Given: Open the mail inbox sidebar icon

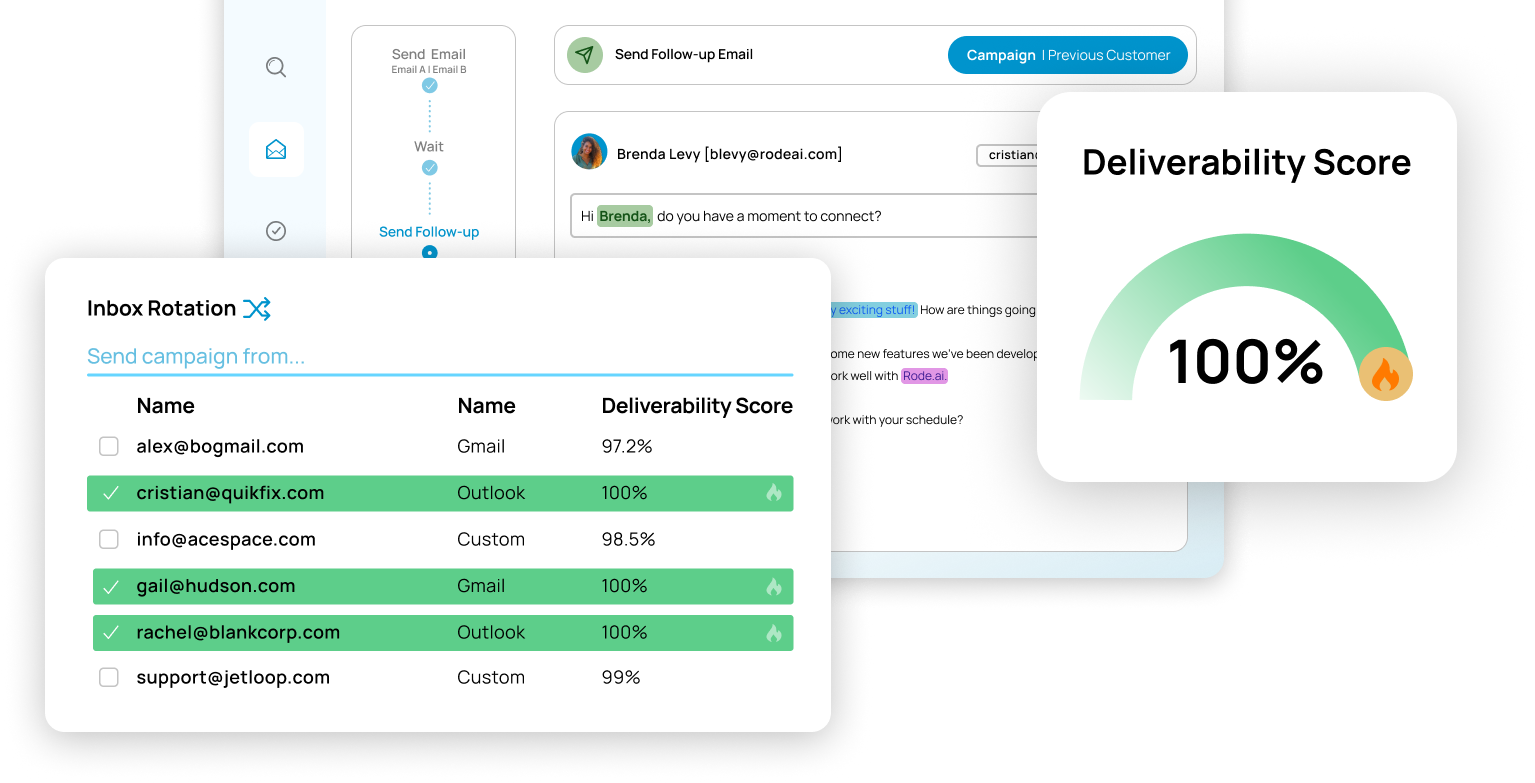Looking at the screenshot, I should pos(276,150).
